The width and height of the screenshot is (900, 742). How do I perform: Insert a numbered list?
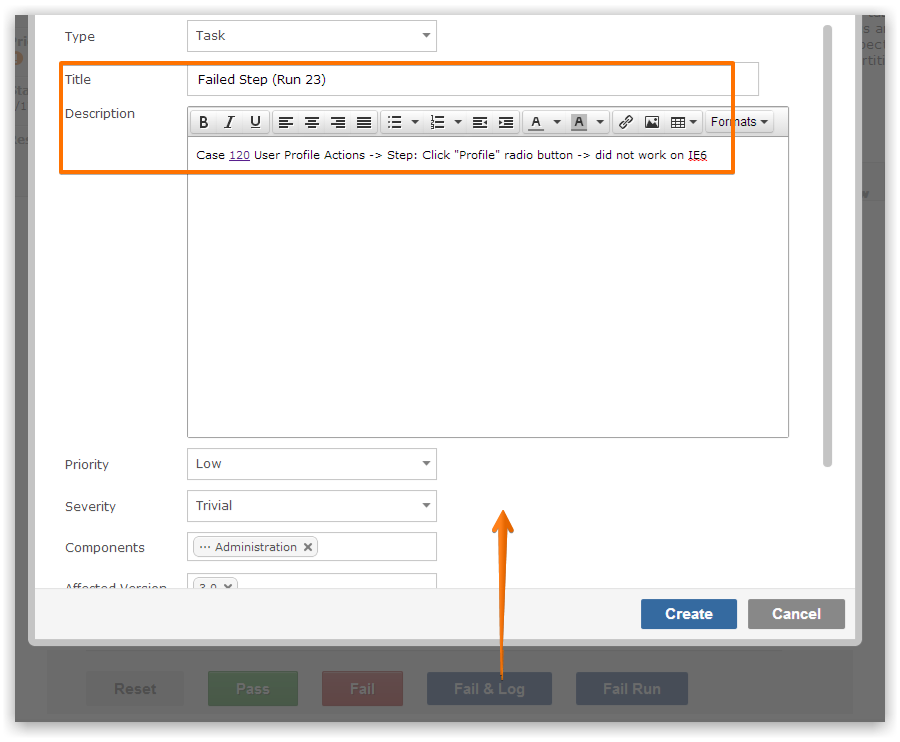point(437,122)
